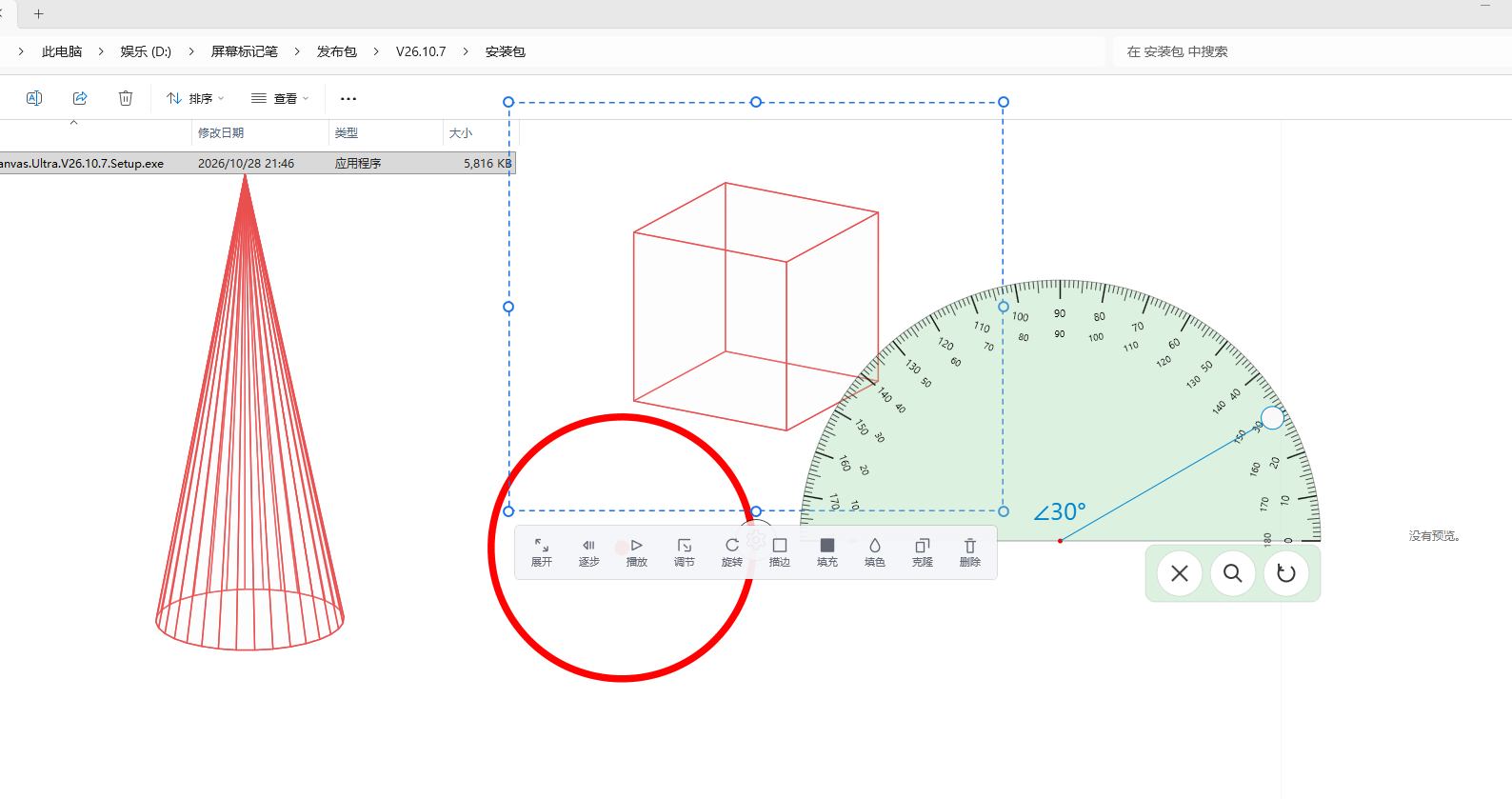Click the 逐步 step-by-step icon
This screenshot has height=799, width=1512.
589,552
